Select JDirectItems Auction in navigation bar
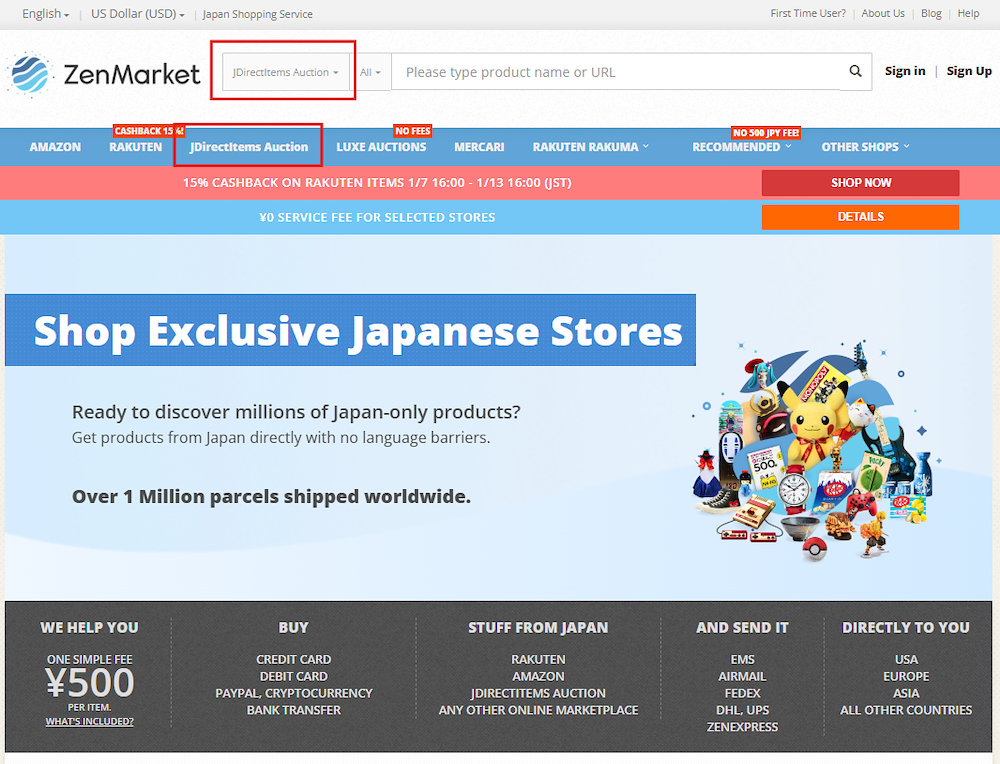1000x764 pixels. (249, 147)
